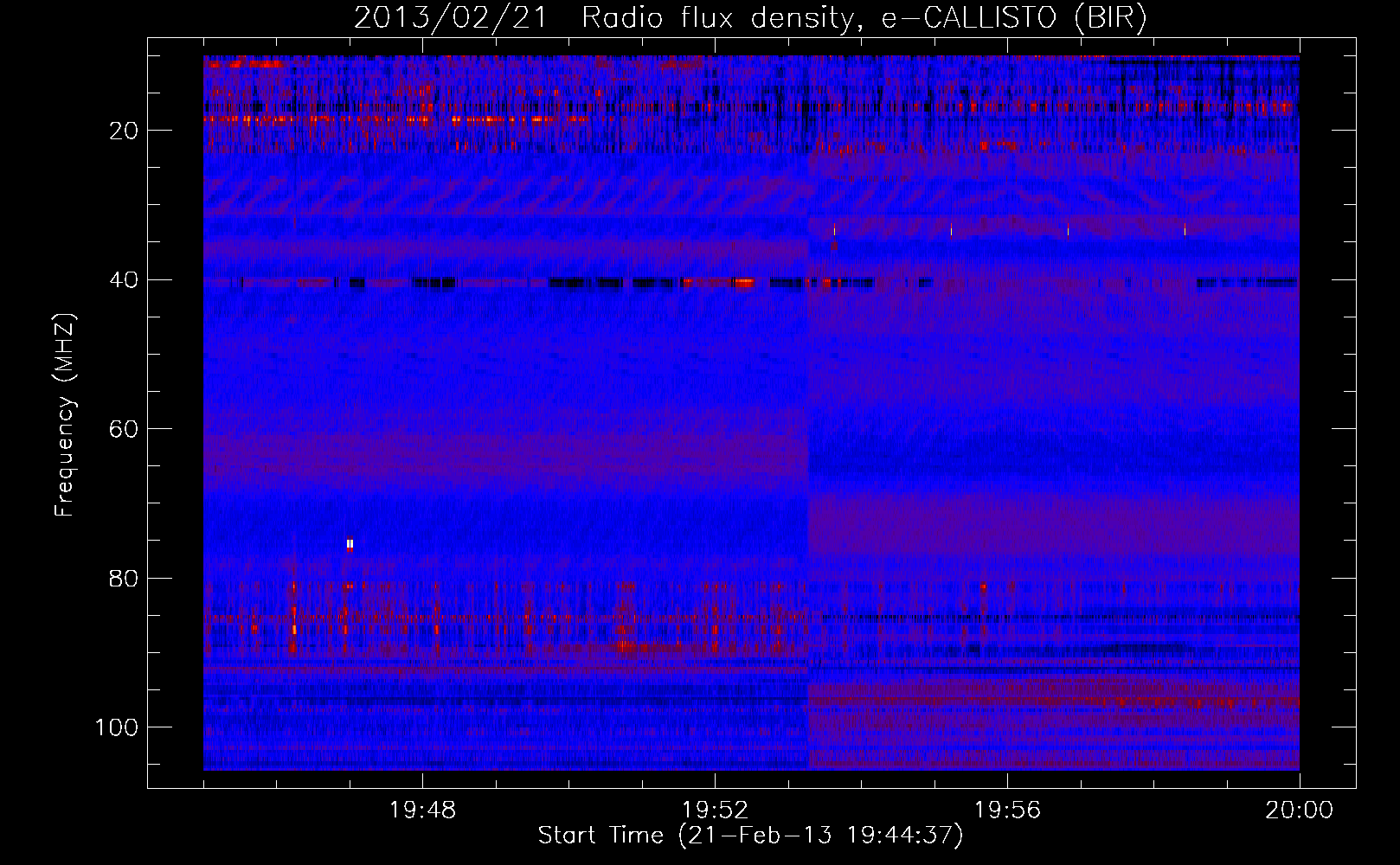Select the 40 MHz frequency tick label
Screen dimensions: 1400x865
click(125, 280)
